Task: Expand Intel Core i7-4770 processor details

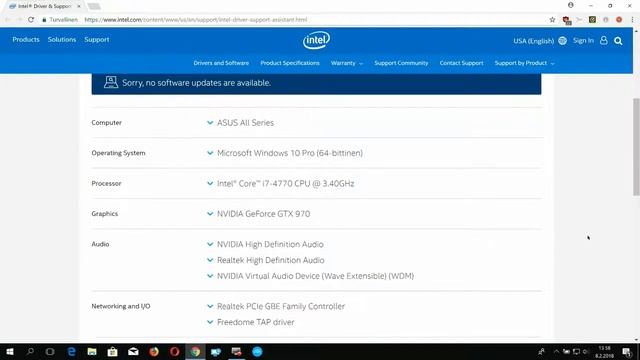Action: (x=210, y=183)
